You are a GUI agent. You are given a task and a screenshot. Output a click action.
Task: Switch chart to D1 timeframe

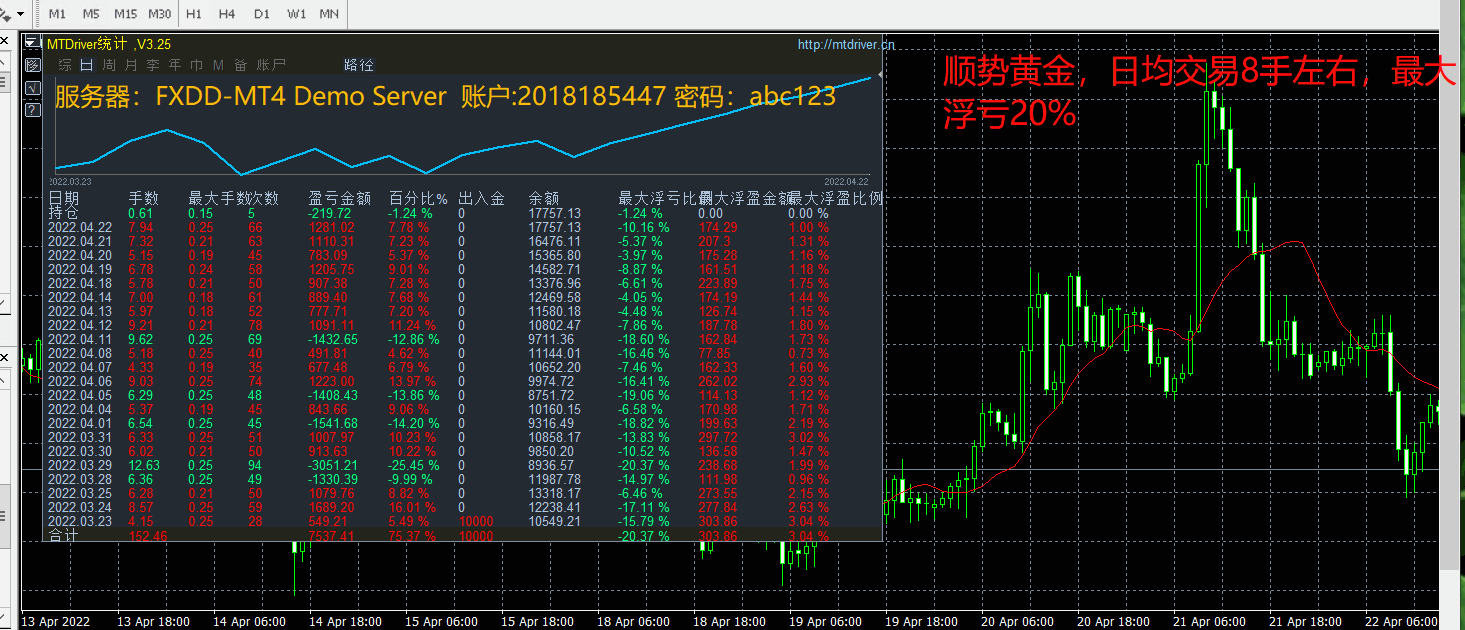262,14
